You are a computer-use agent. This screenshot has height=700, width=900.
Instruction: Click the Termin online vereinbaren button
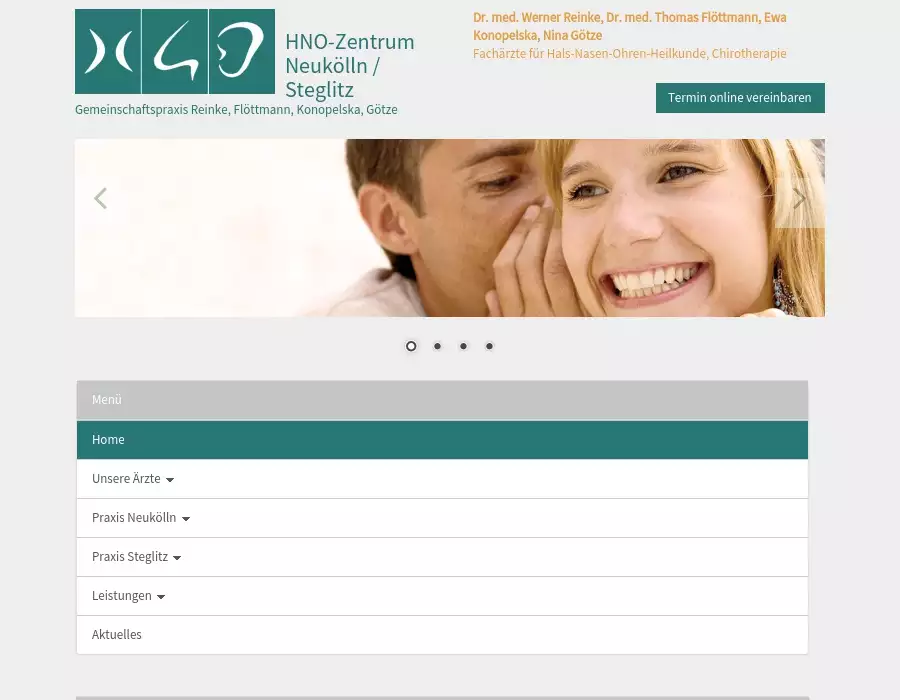(x=740, y=98)
